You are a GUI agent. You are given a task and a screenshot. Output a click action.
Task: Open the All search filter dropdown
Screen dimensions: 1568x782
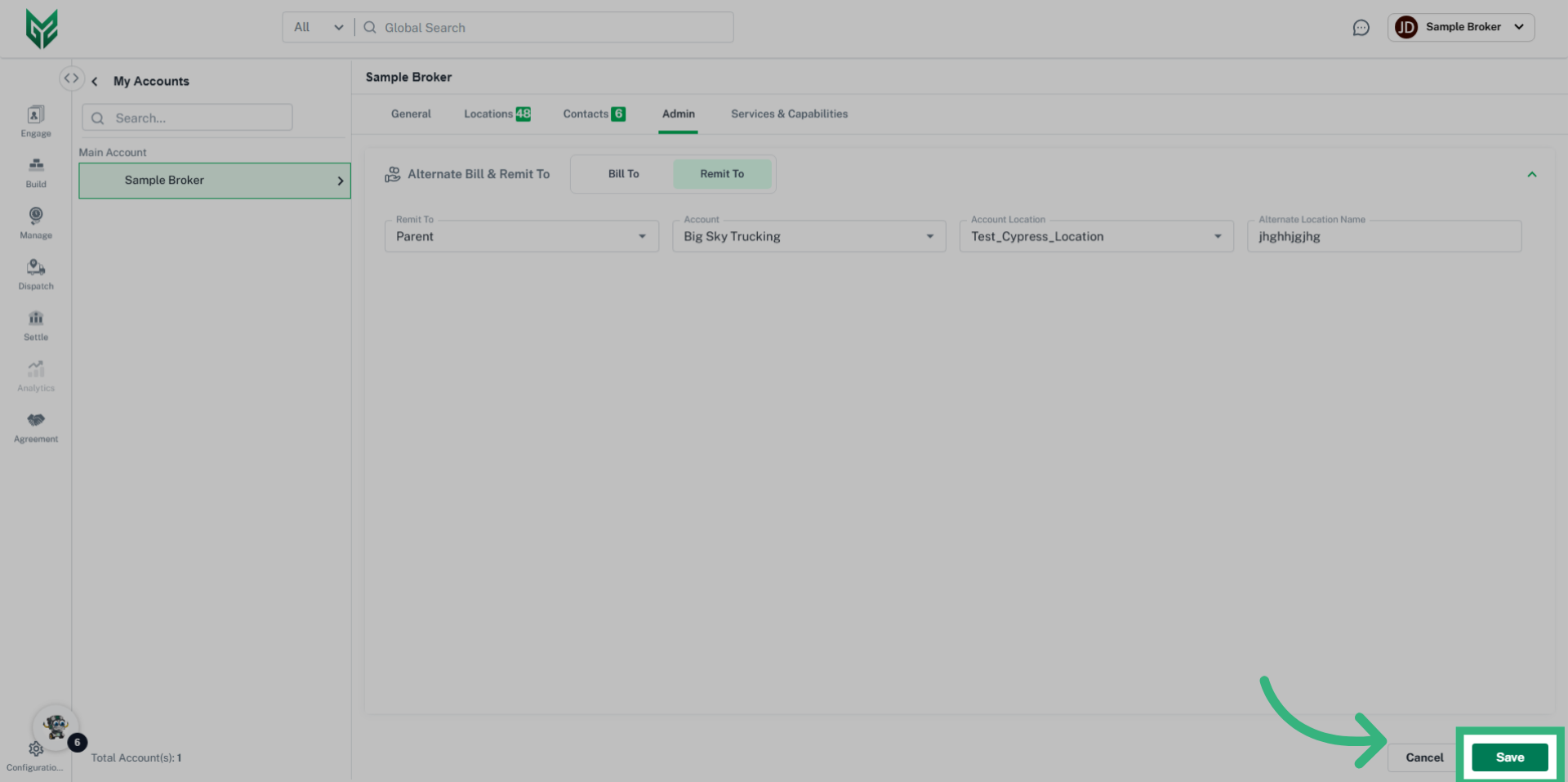(318, 27)
